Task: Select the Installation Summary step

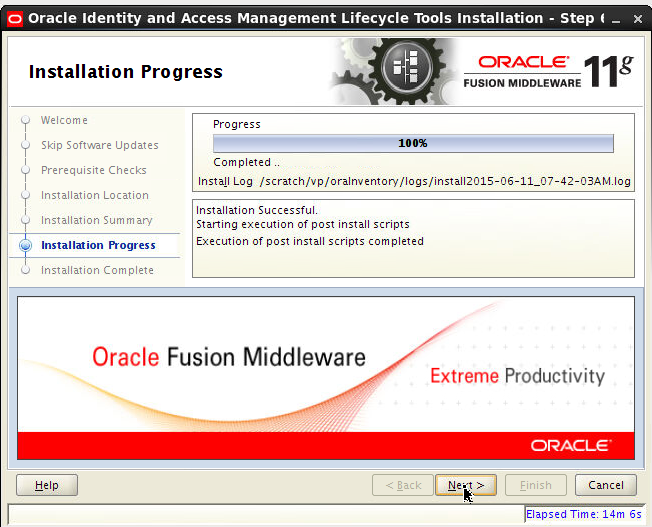Action: [x=96, y=220]
